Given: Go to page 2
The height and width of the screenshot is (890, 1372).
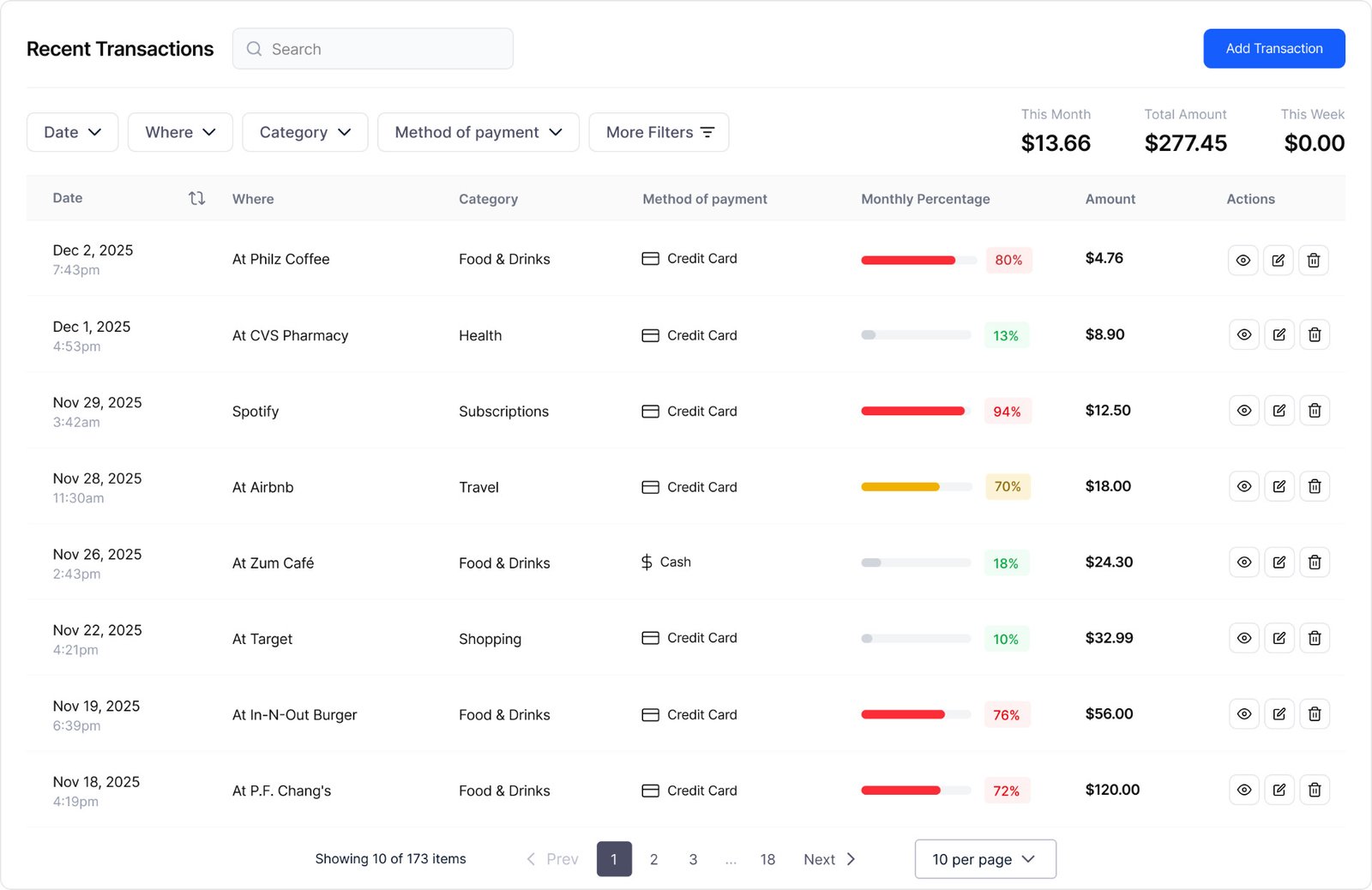Looking at the screenshot, I should point(653,859).
